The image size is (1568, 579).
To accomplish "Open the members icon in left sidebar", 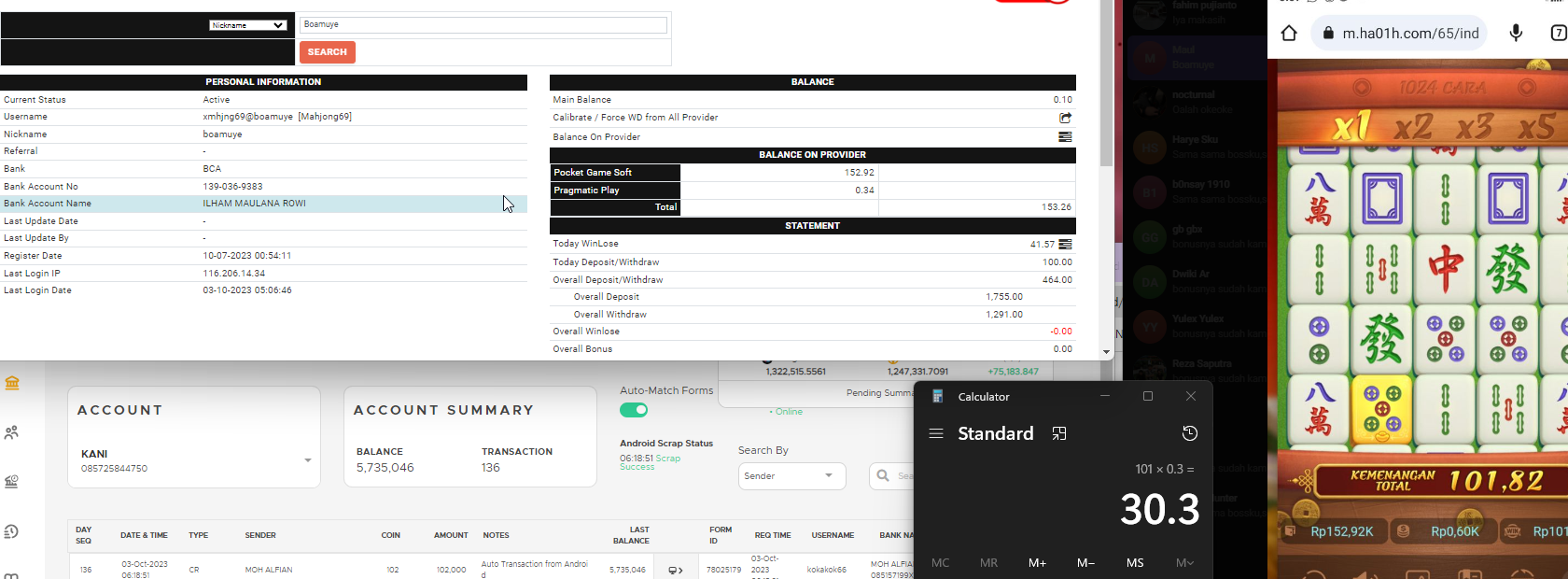I will (x=12, y=432).
